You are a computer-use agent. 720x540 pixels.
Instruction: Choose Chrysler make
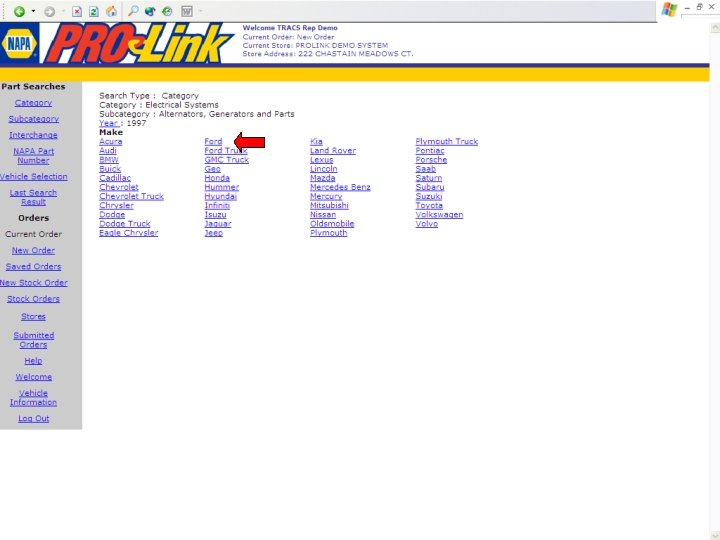point(116,206)
